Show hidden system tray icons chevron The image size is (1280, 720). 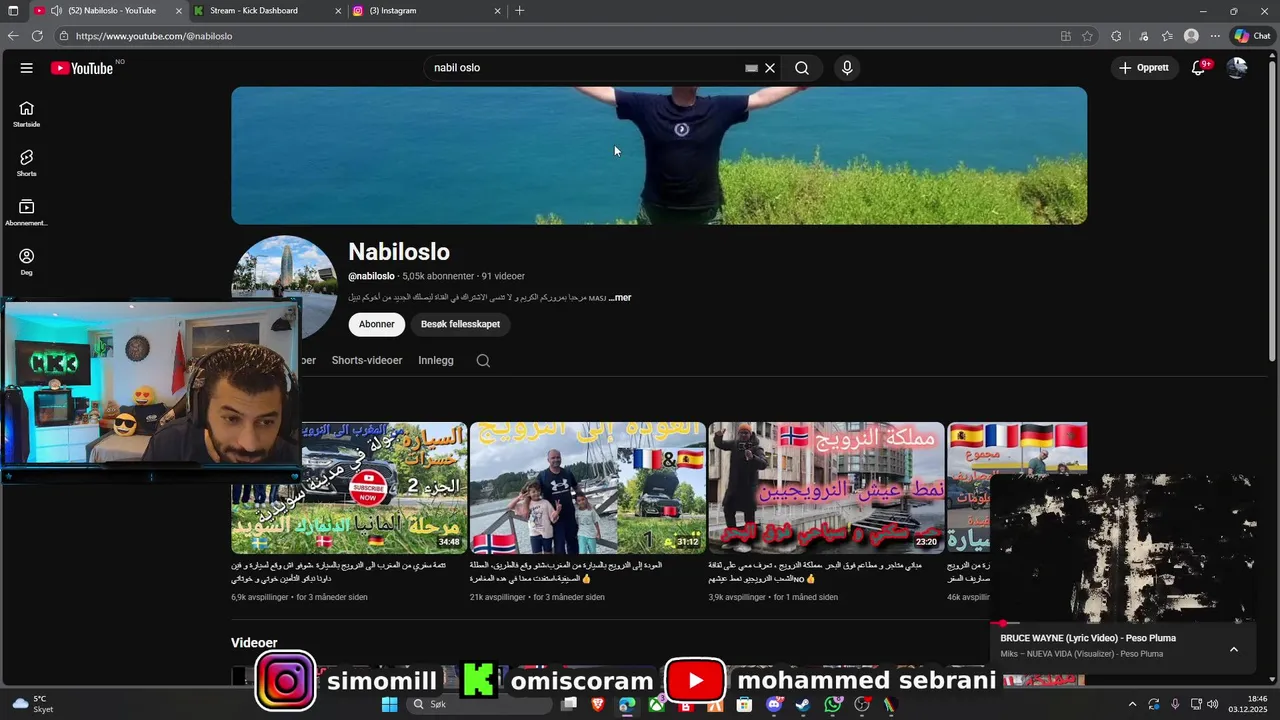pyautogui.click(x=1132, y=705)
